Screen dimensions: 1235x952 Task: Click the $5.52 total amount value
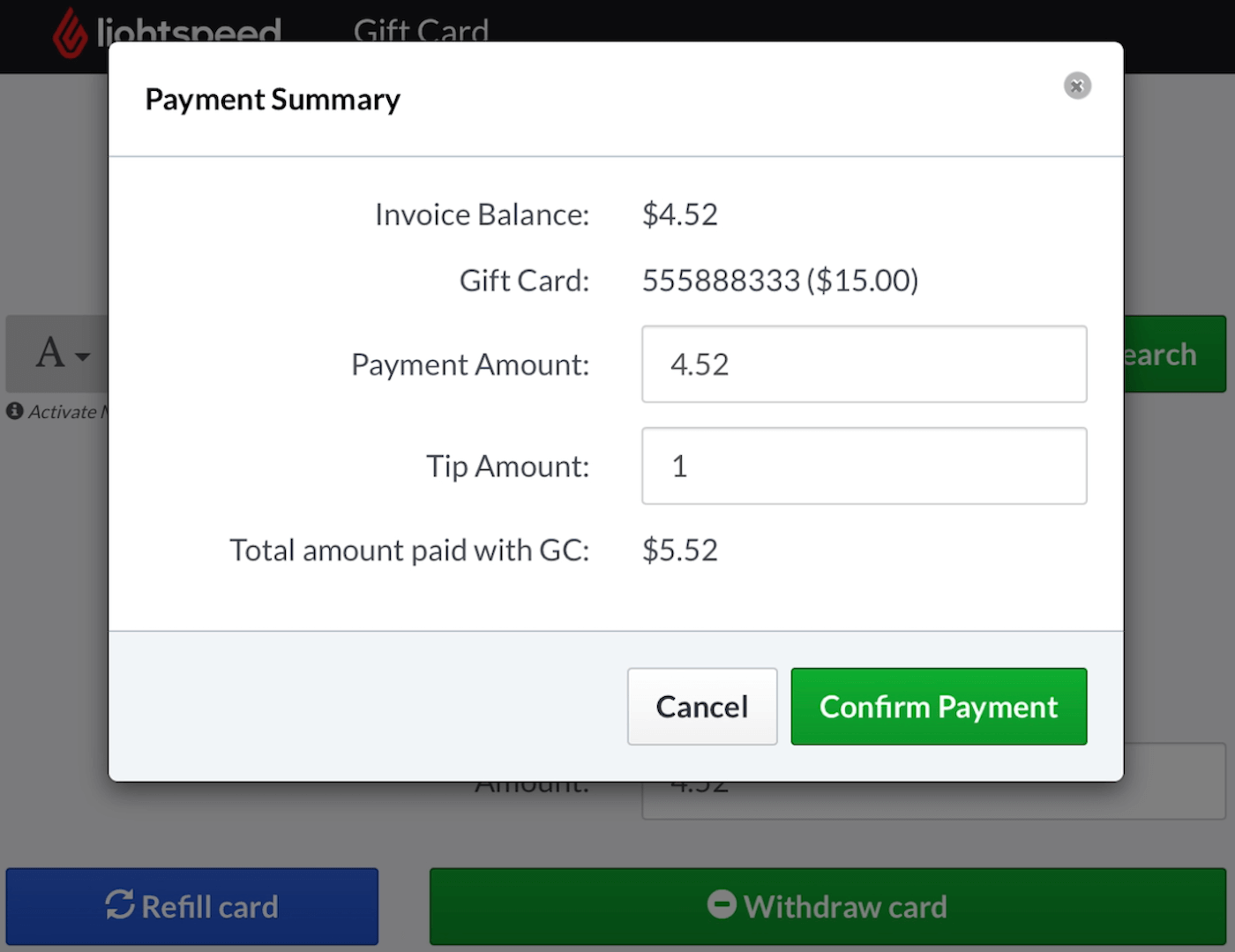click(x=680, y=551)
